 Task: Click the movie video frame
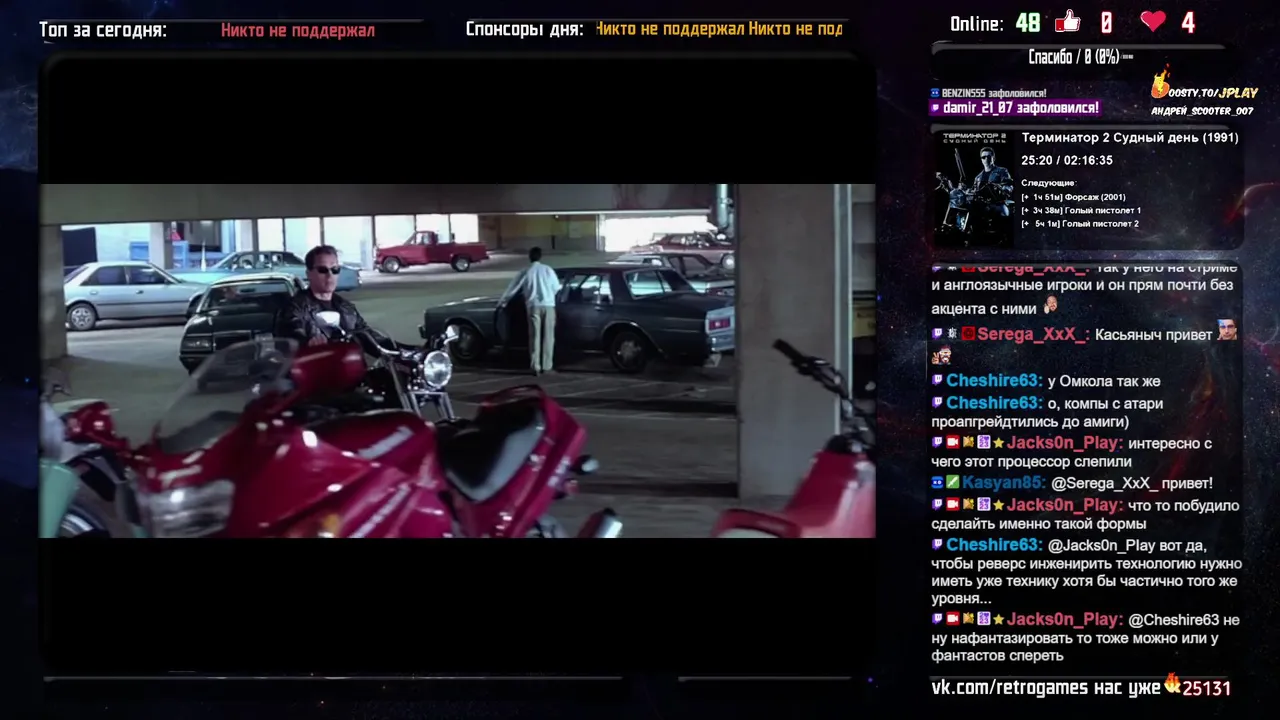tap(457, 360)
